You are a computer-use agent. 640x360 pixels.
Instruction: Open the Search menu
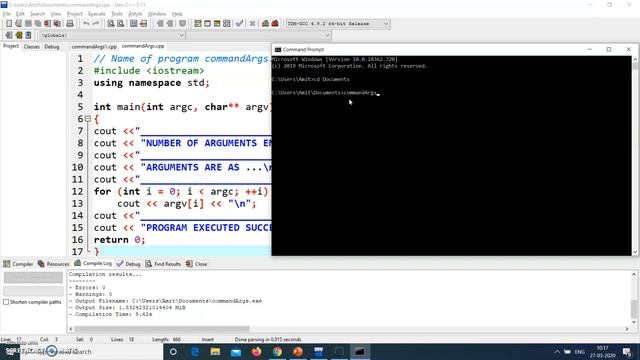(37, 14)
